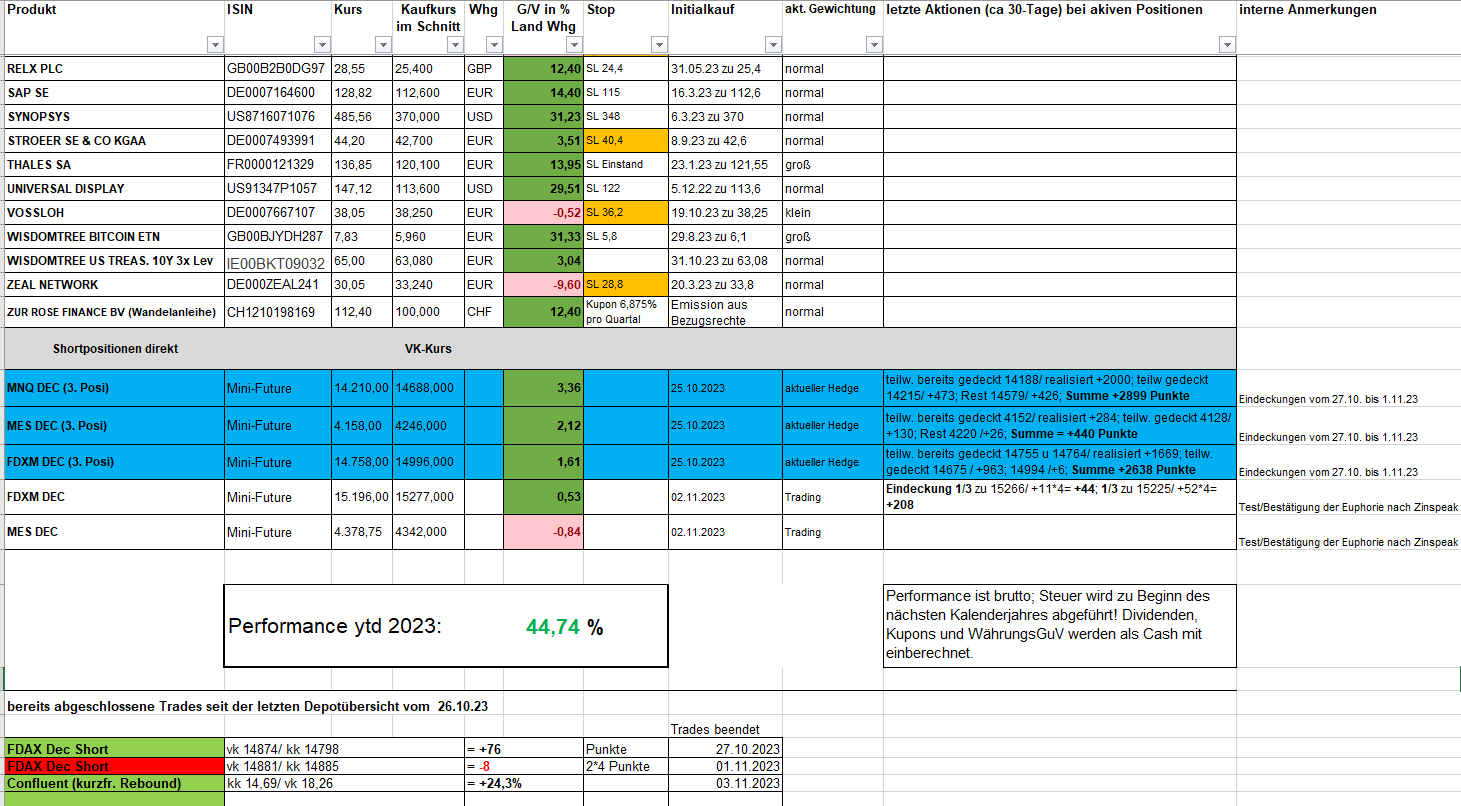This screenshot has height=806, width=1461.
Task: Select the green FDAX Dec Short cell
Action: coord(114,749)
